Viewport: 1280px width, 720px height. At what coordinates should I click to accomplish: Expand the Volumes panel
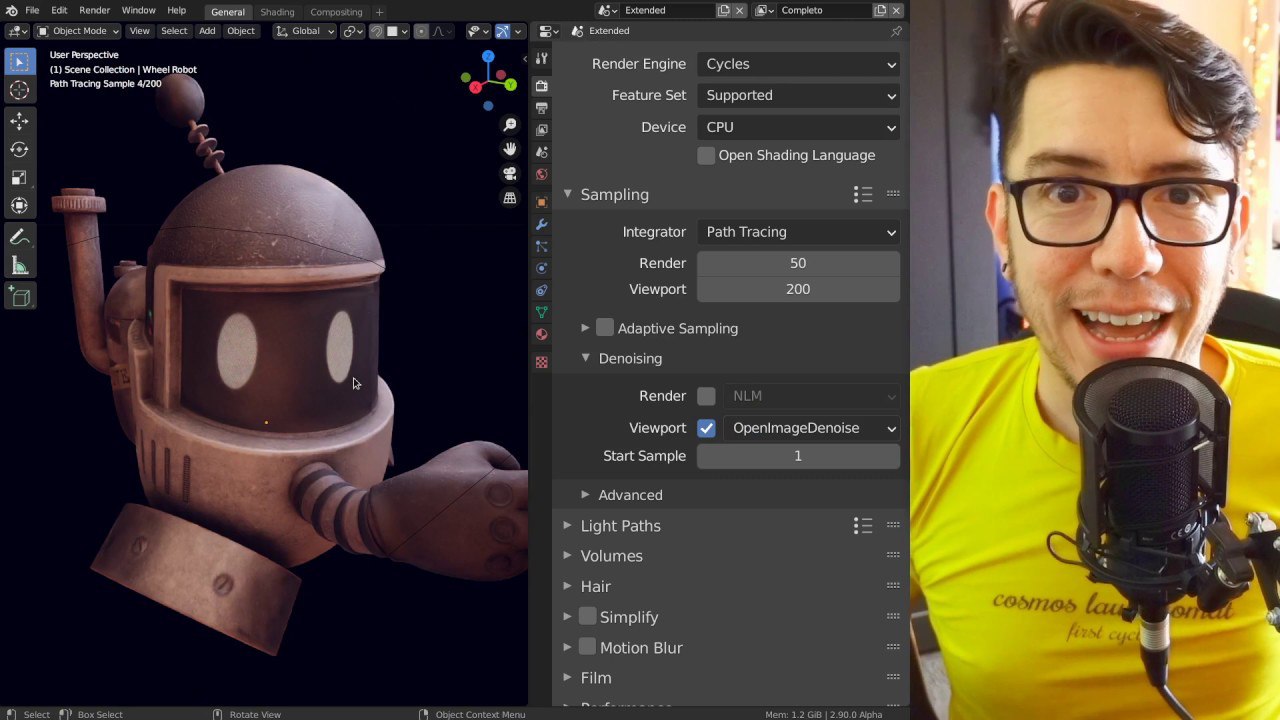click(567, 555)
